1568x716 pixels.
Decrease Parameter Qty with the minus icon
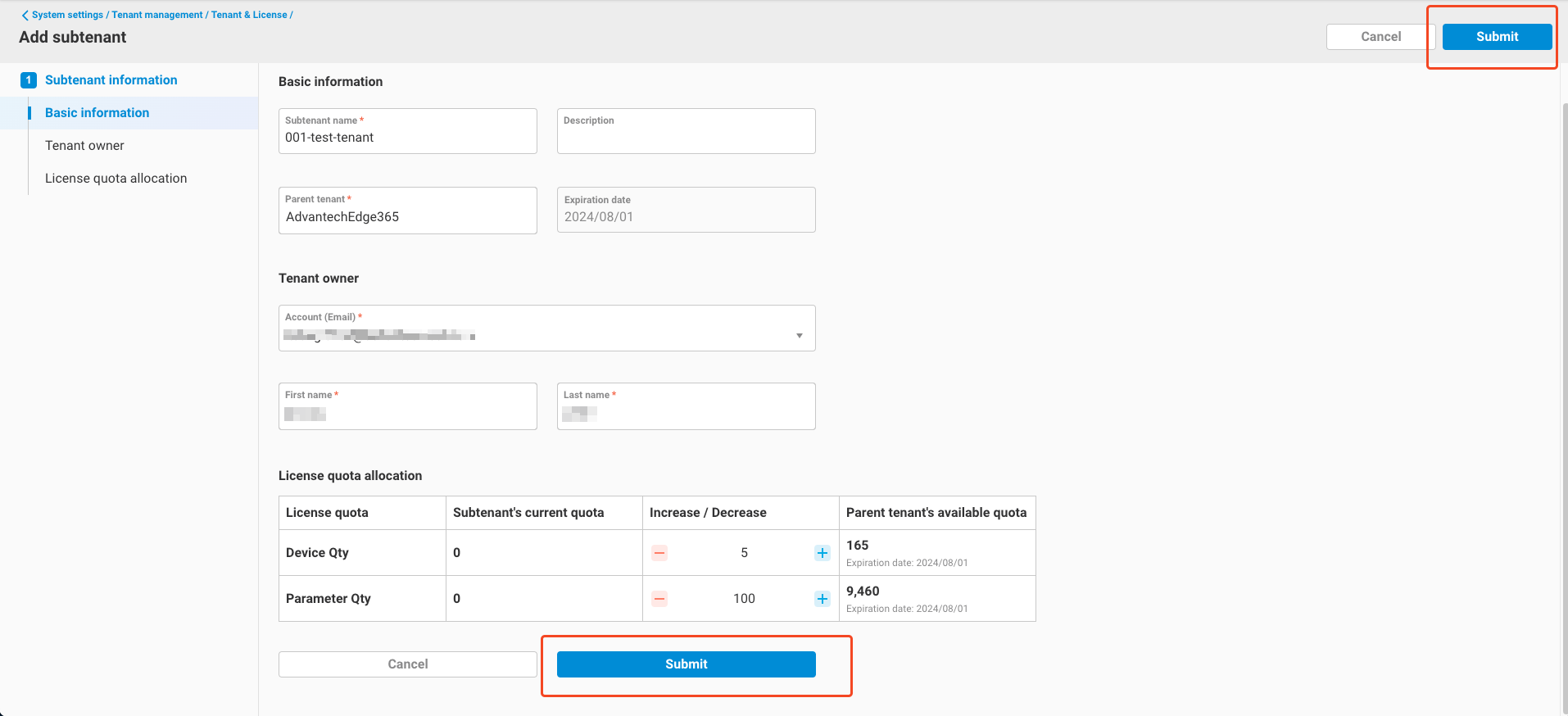tap(659, 599)
